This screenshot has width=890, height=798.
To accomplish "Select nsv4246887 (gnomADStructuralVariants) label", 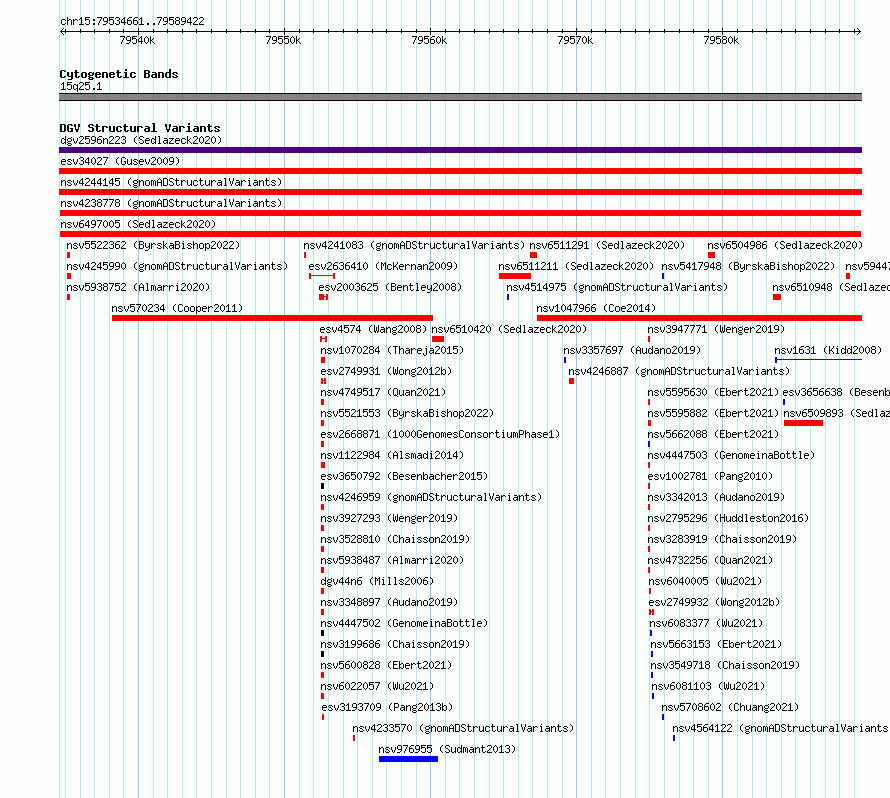I will [x=679, y=371].
